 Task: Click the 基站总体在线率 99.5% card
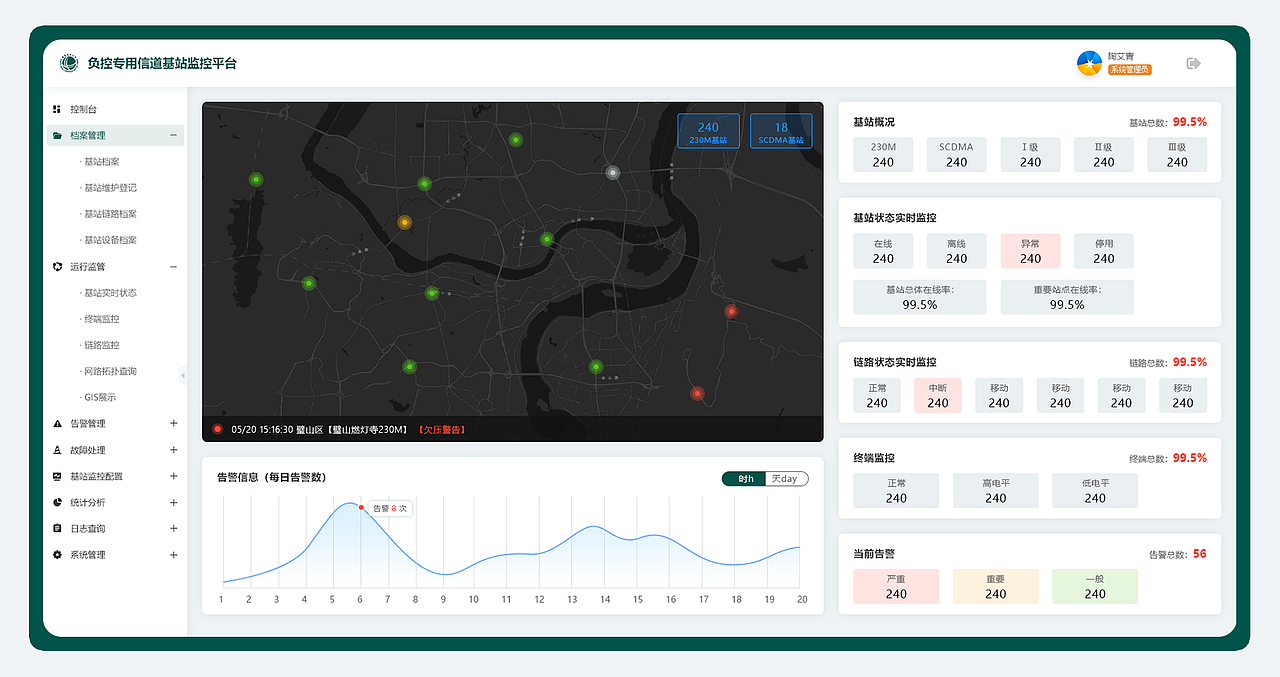point(920,297)
